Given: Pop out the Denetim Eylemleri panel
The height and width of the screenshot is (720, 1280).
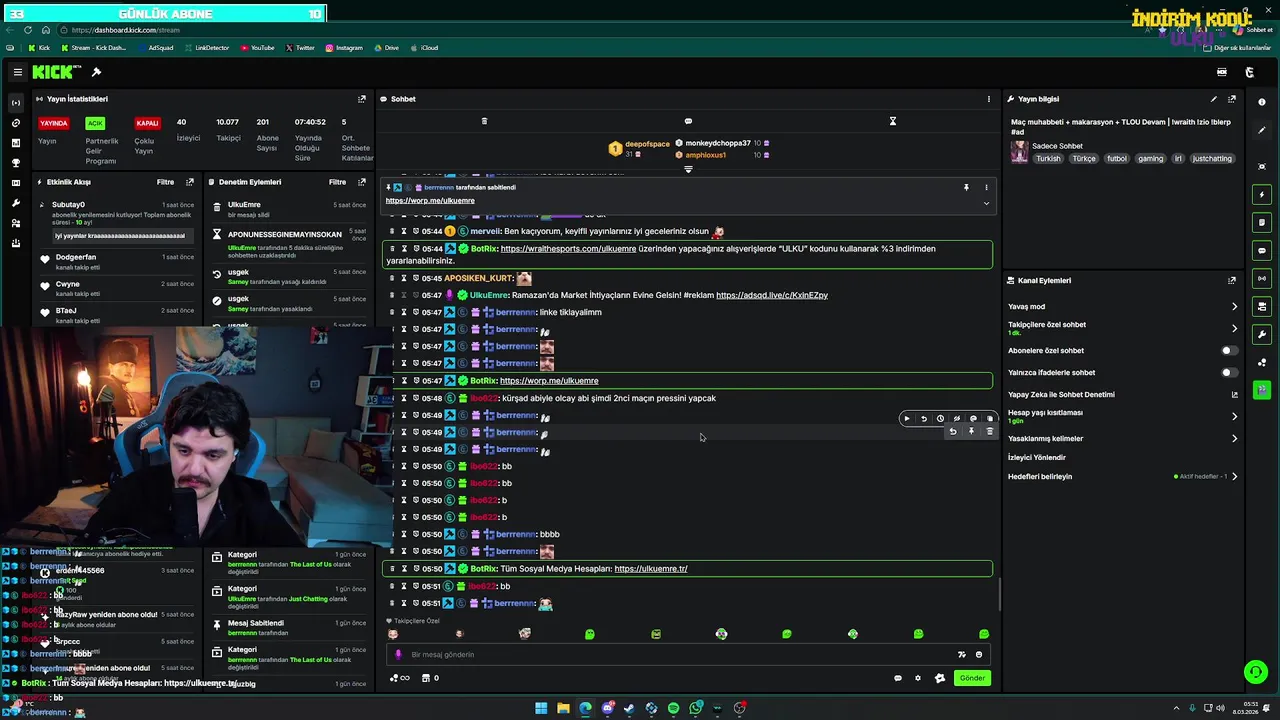Looking at the screenshot, I should 362,182.
